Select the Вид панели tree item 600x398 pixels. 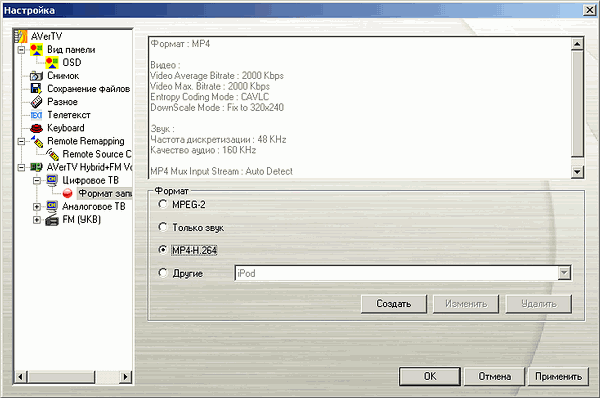click(x=71, y=50)
